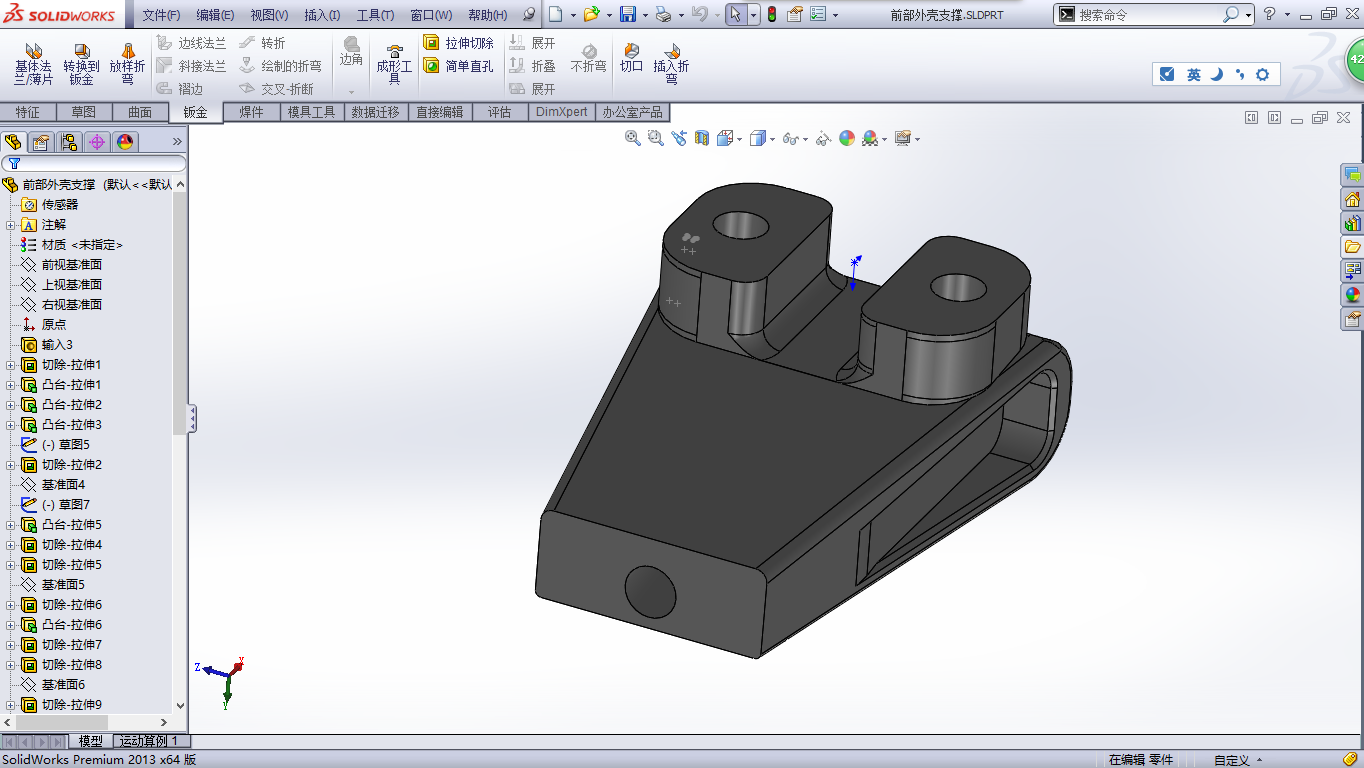Open the DisplayManager panel tab
This screenshot has width=1364, height=768.
click(125, 142)
